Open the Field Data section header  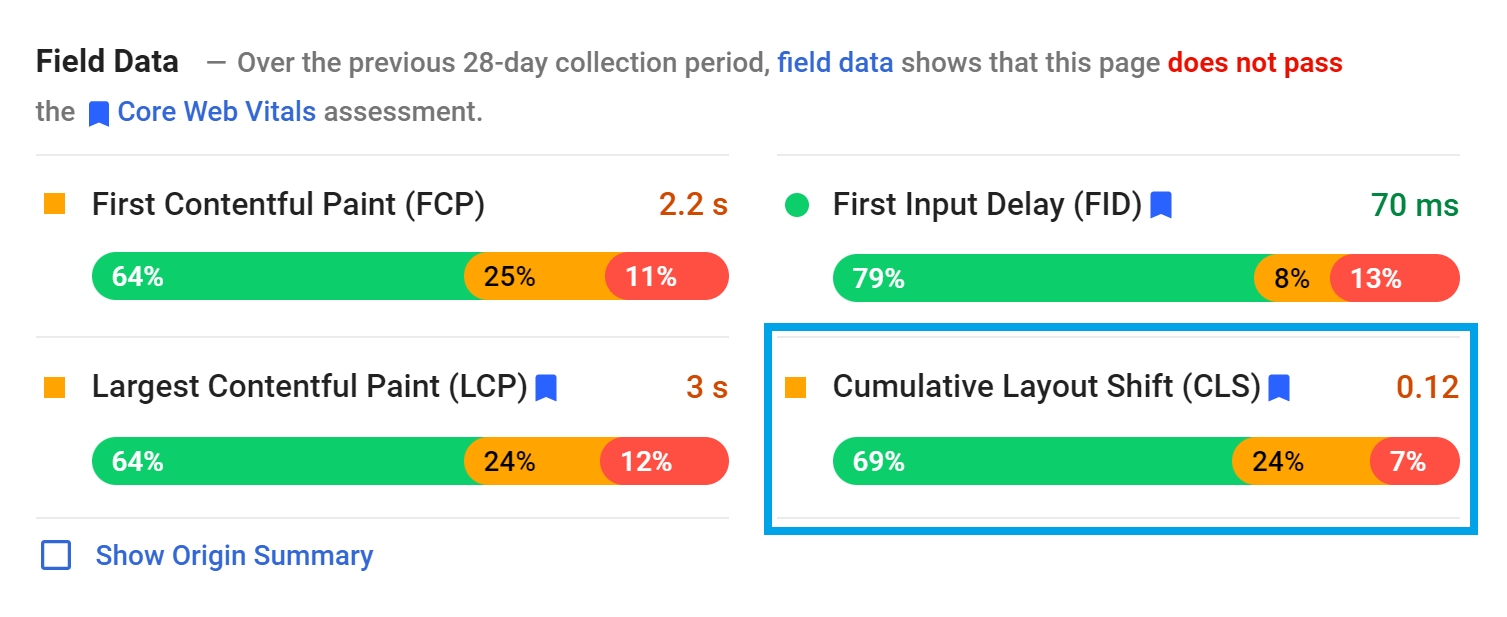[x=107, y=61]
